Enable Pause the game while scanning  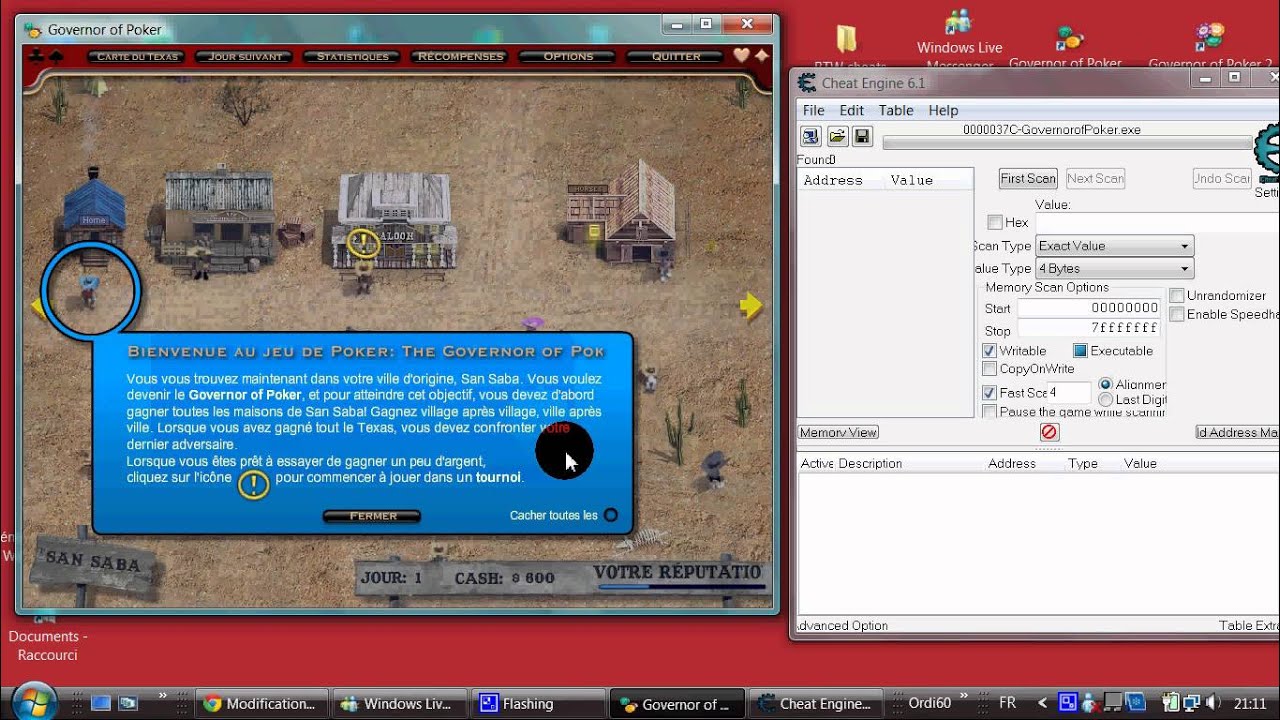pyautogui.click(x=990, y=412)
